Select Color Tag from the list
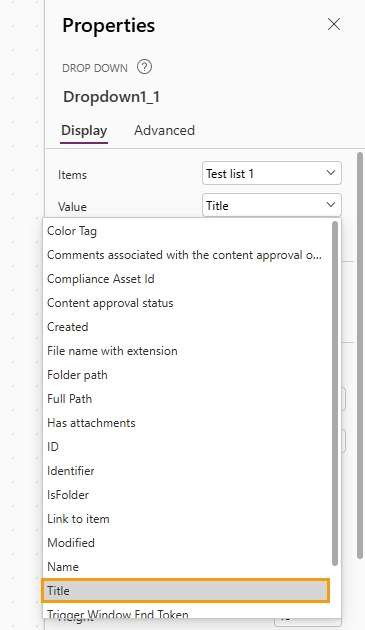The width and height of the screenshot is (365, 630). (x=187, y=231)
